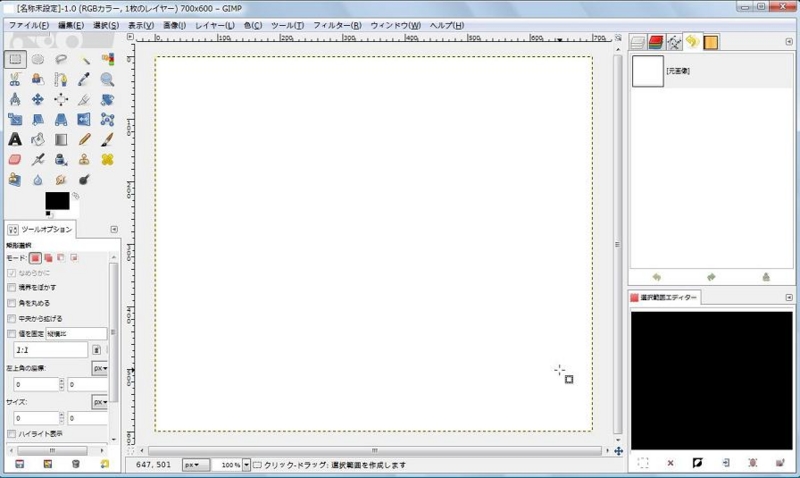Select the Measure compass tool
The height and width of the screenshot is (478, 800).
coord(15,99)
